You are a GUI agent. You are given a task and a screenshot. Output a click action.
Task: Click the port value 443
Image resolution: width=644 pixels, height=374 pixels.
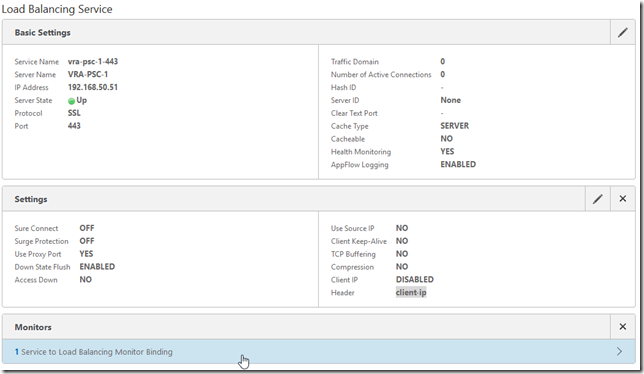coord(74,126)
